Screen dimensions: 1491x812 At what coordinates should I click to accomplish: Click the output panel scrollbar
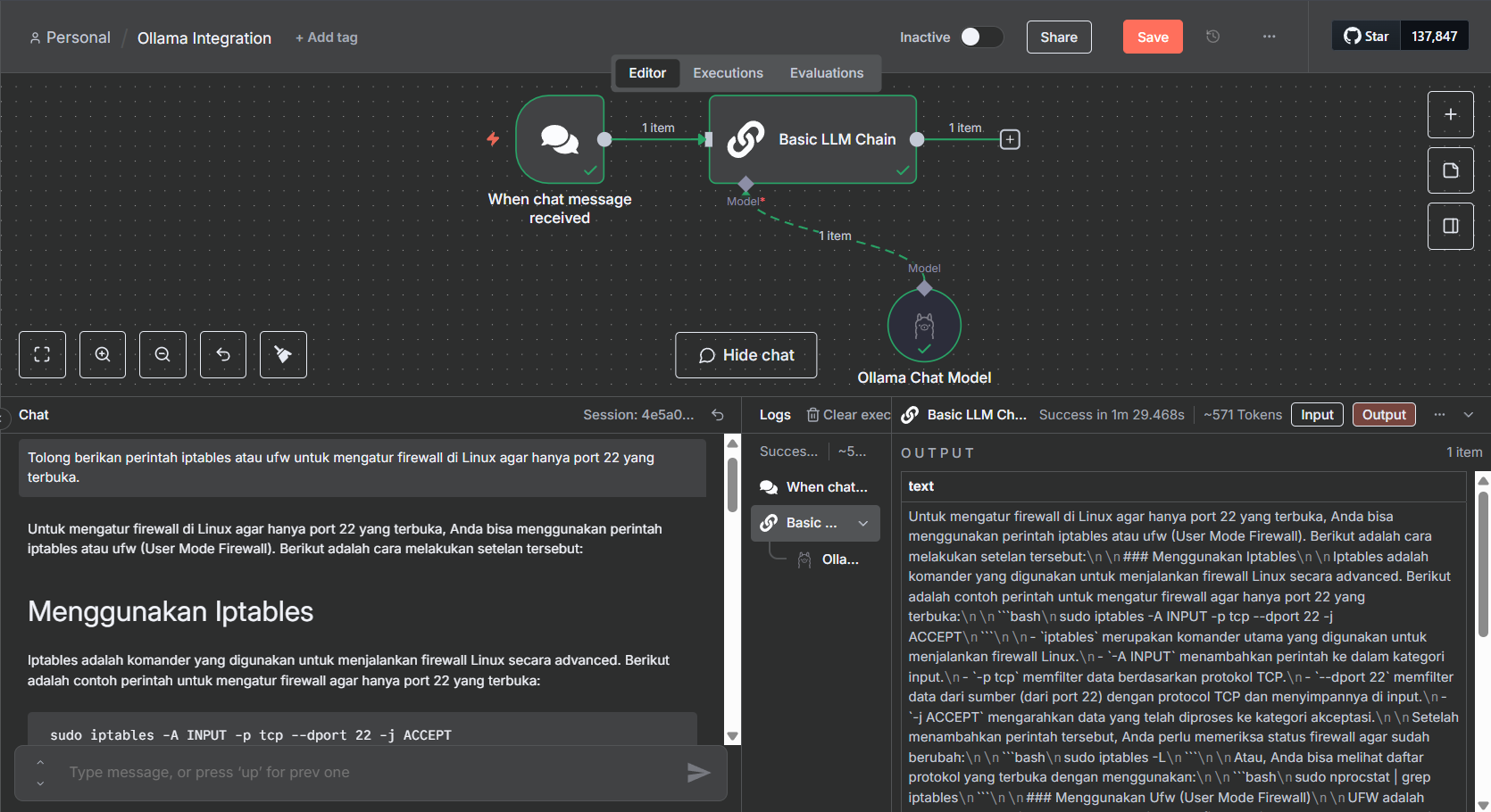coord(1484,562)
